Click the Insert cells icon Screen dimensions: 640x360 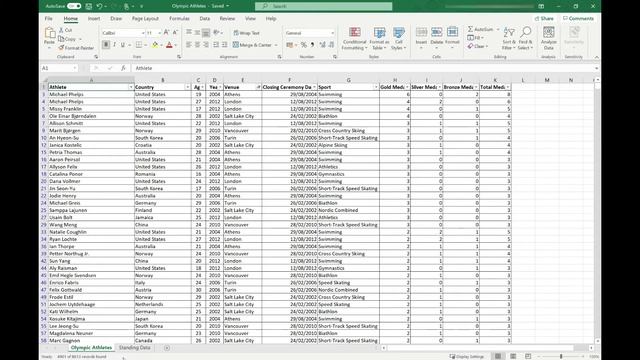click(421, 32)
